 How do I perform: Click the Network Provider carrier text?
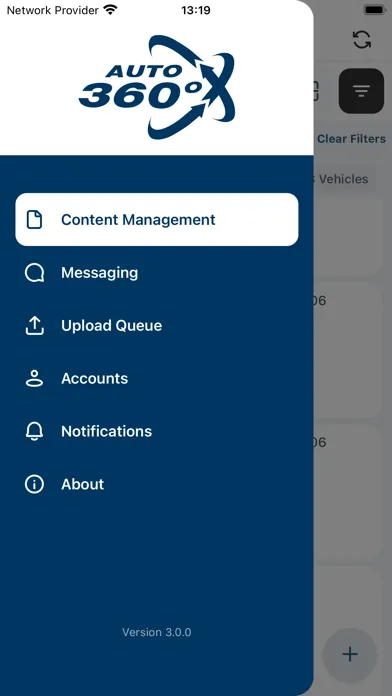53,10
